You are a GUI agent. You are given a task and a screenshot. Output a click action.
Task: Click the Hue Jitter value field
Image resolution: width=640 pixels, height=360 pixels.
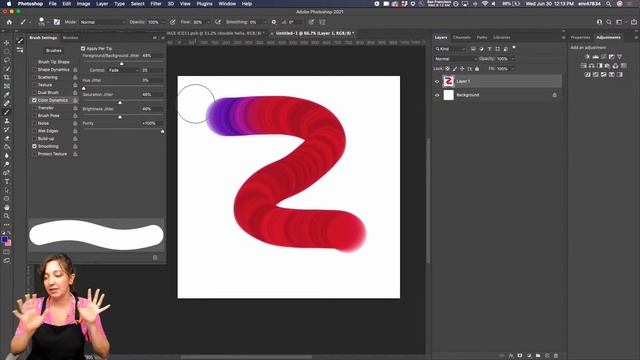(152, 80)
